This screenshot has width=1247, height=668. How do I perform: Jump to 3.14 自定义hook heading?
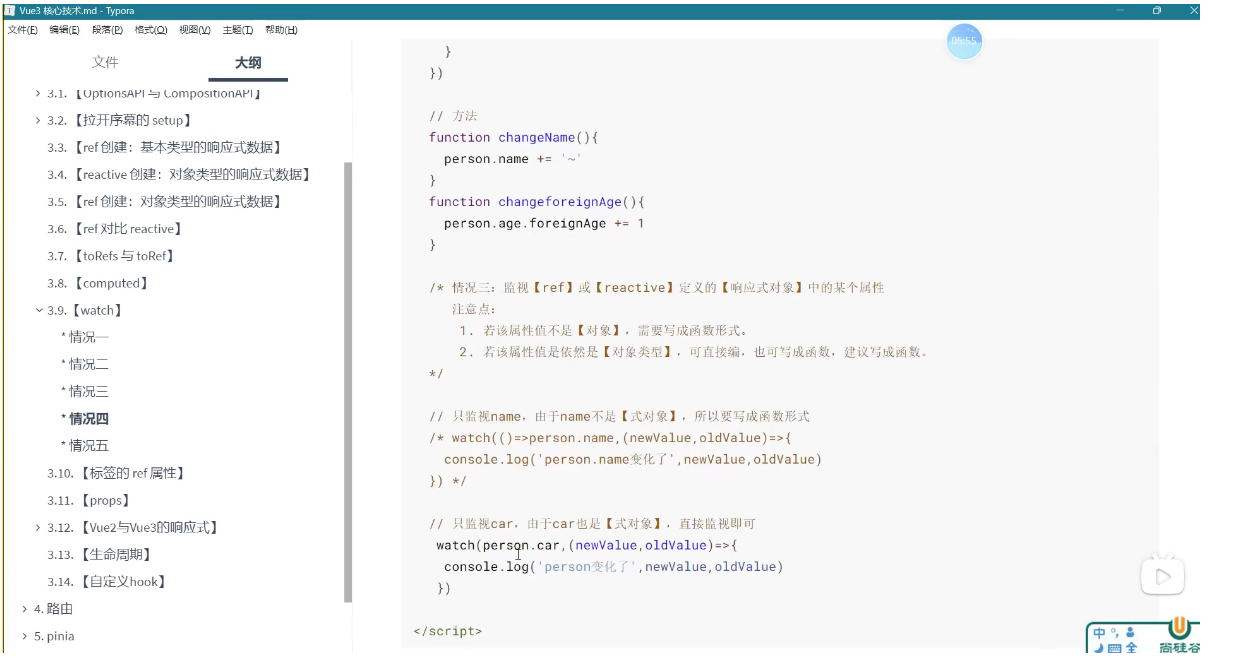107,581
